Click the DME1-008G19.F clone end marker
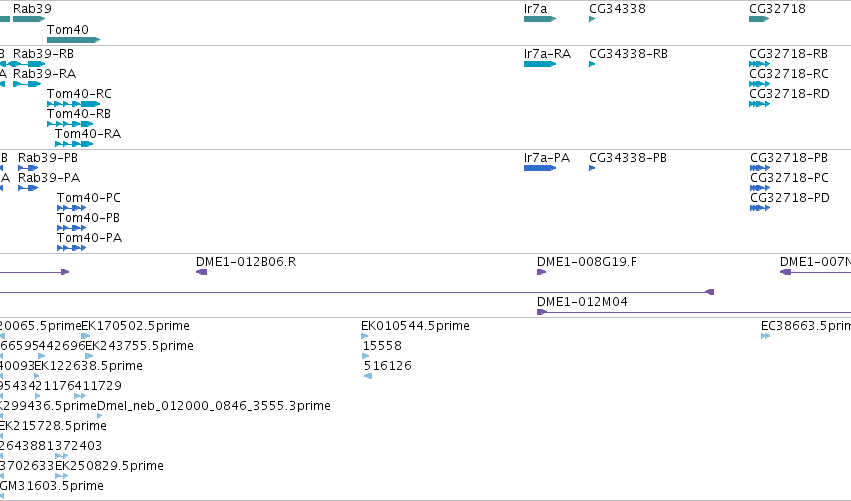851x501 pixels. coord(541,272)
